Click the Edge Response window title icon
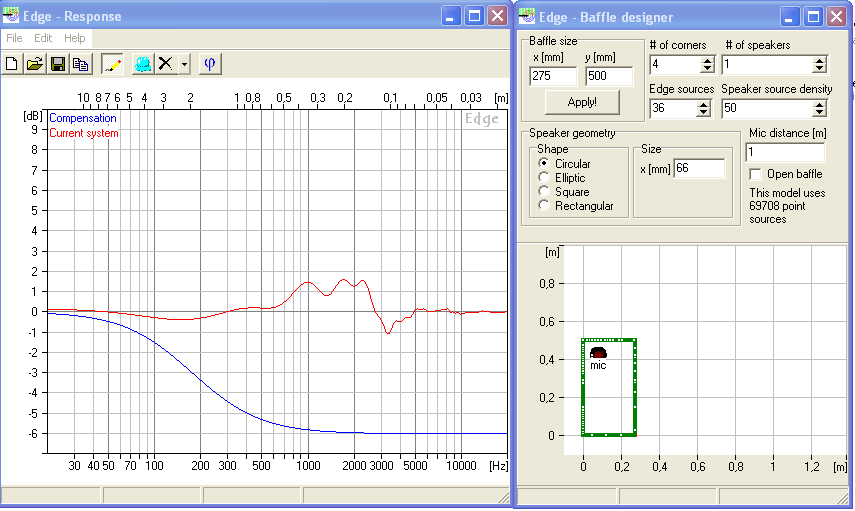 10,15
